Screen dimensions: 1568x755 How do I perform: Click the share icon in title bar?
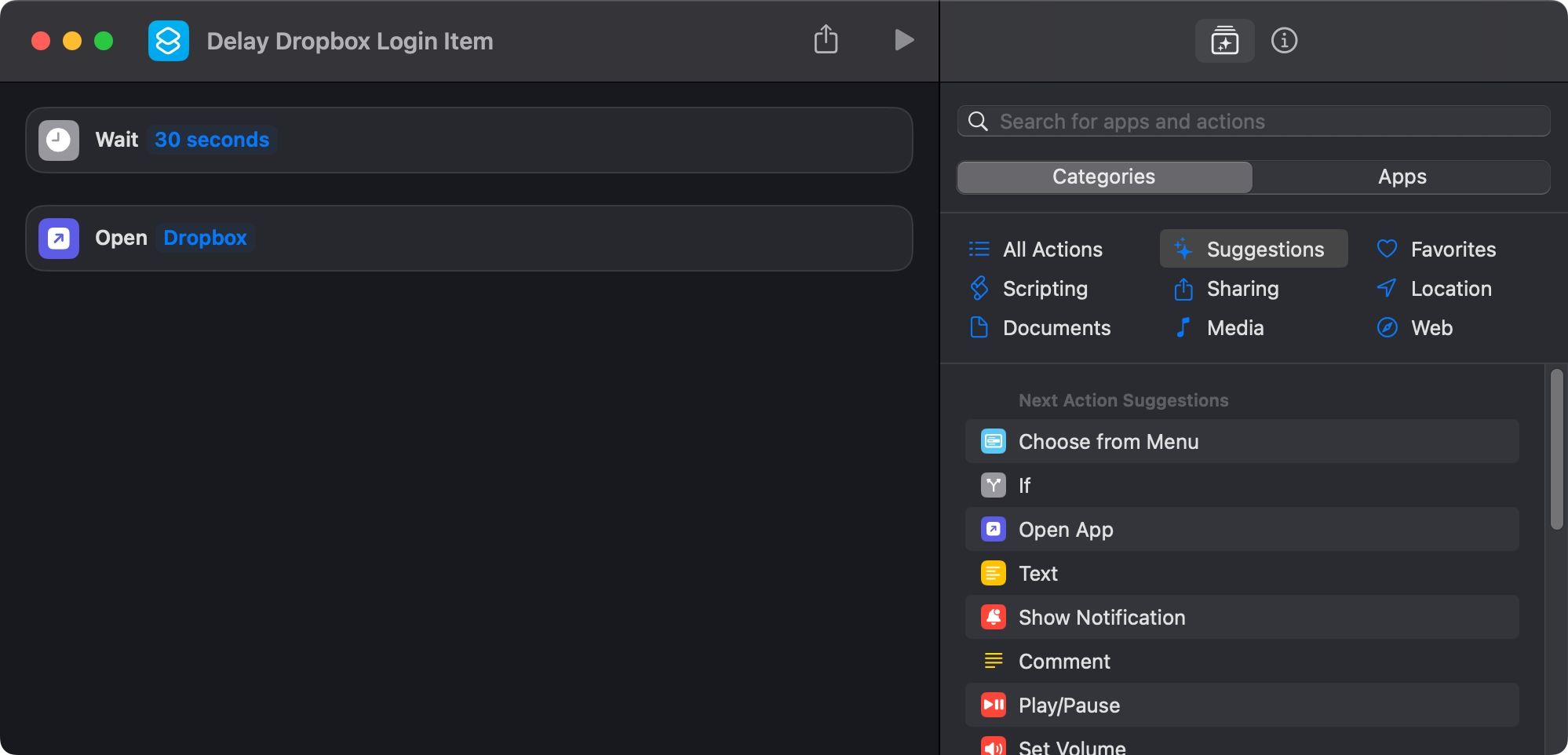click(x=826, y=39)
